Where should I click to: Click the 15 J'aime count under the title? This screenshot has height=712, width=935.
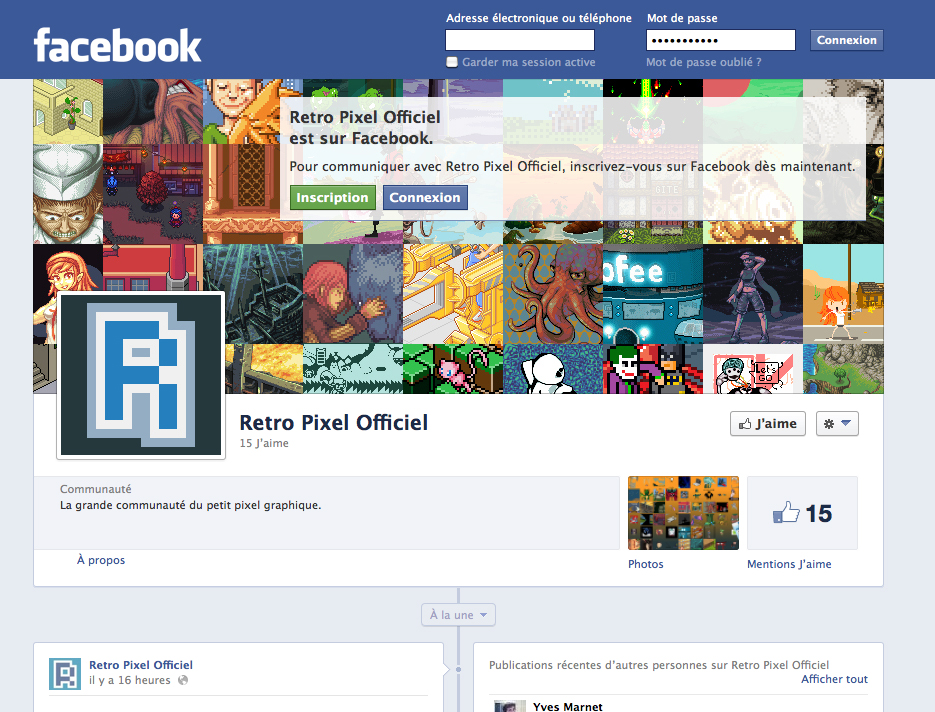(264, 443)
